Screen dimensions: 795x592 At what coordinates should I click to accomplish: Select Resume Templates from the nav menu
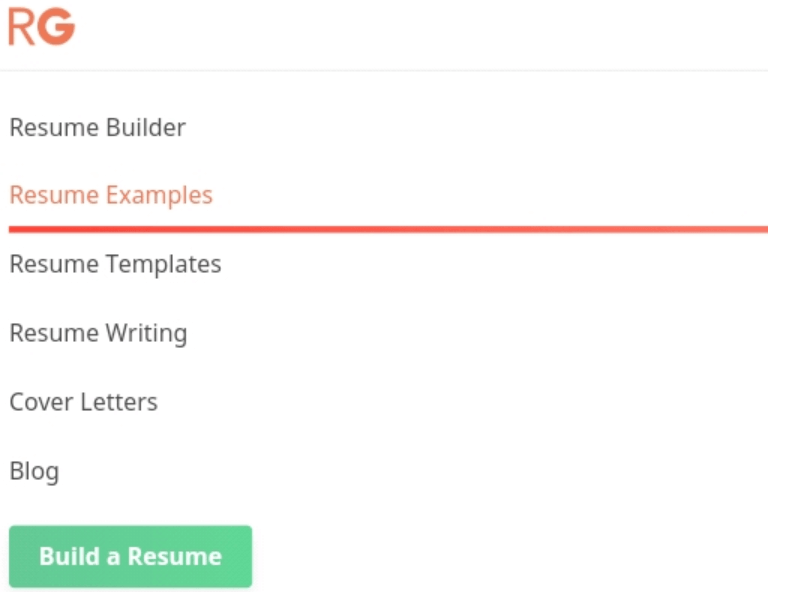pos(116,265)
